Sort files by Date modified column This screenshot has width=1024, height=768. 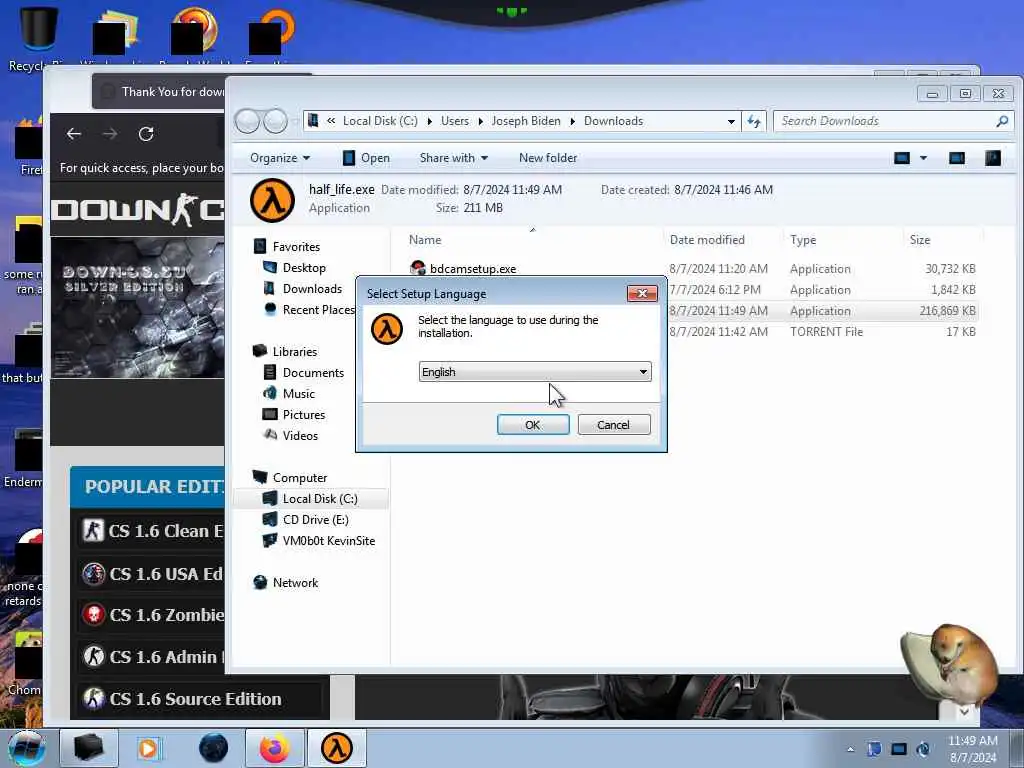coord(707,240)
